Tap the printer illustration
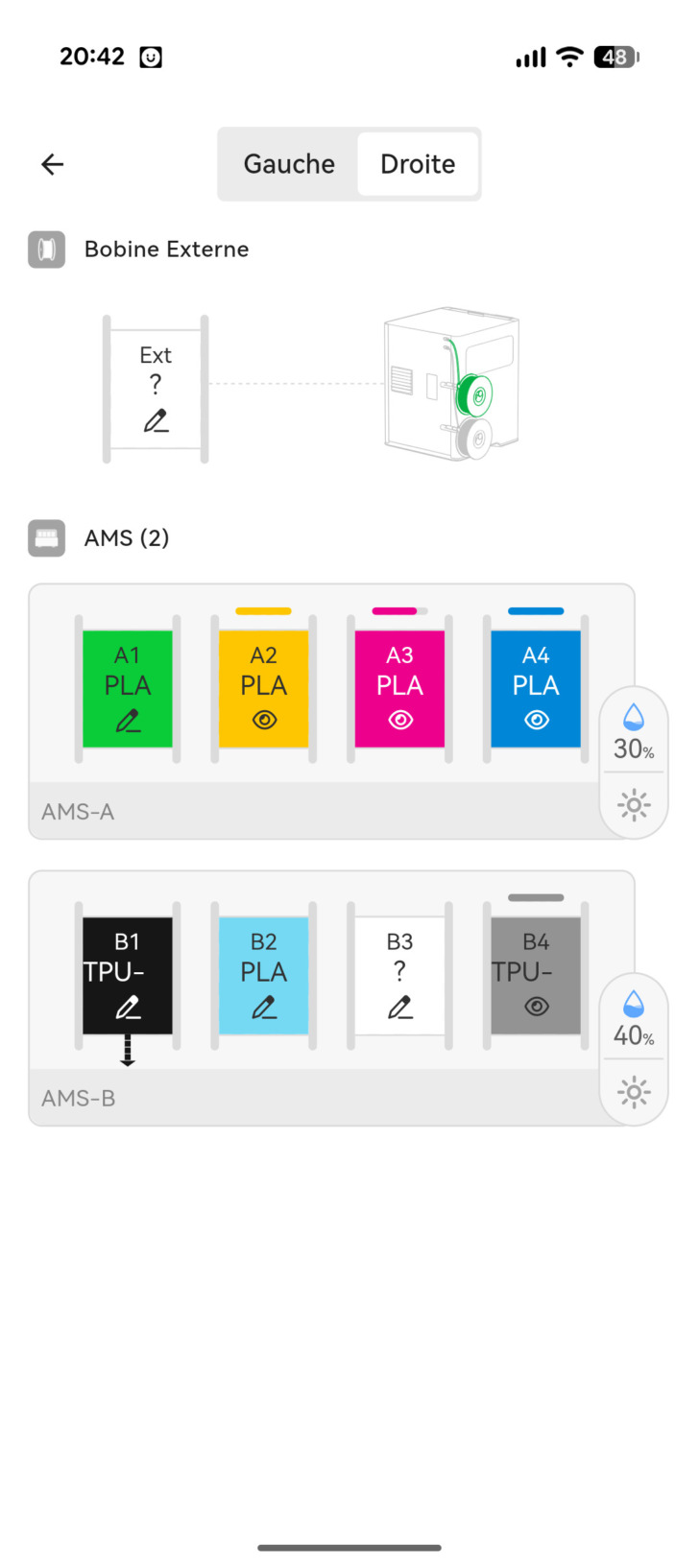The height and width of the screenshot is (1568, 699). [x=451, y=384]
